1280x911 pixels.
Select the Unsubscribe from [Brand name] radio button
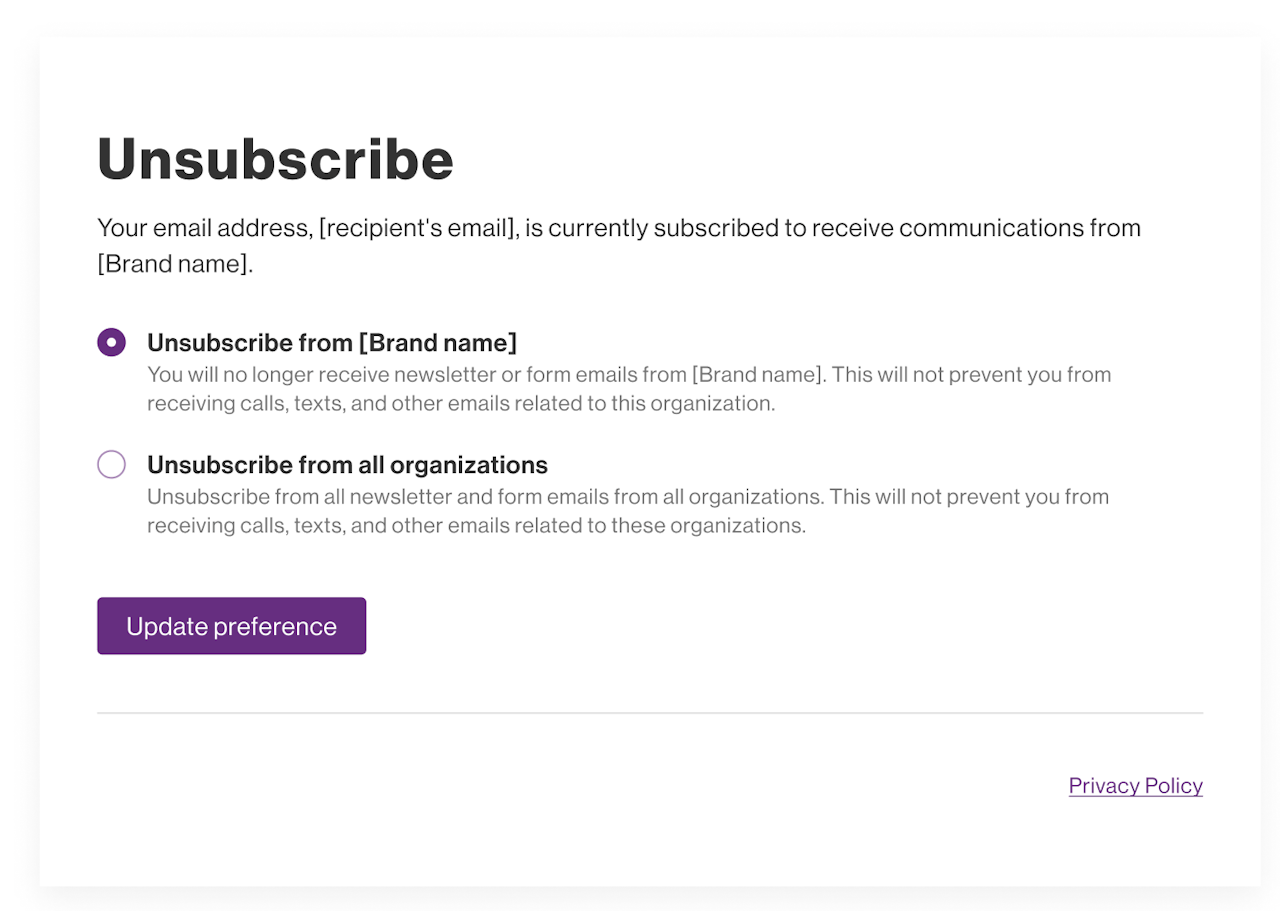pyautogui.click(x=111, y=343)
